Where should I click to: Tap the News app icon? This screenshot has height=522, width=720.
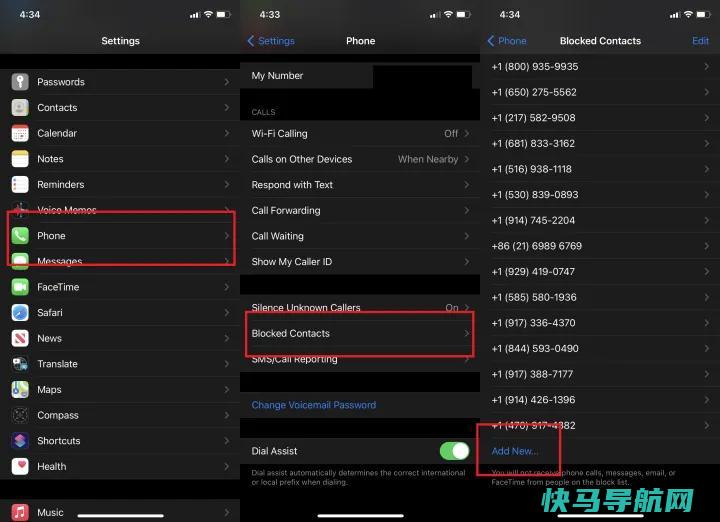(x=20, y=338)
